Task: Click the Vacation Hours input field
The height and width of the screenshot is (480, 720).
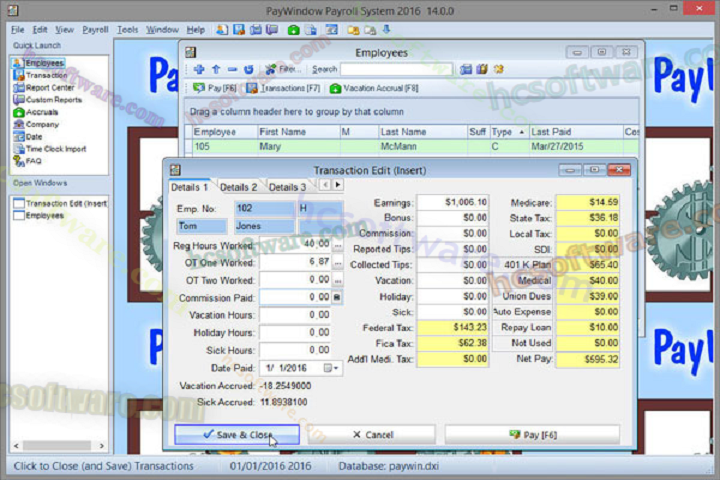Action: (x=295, y=315)
